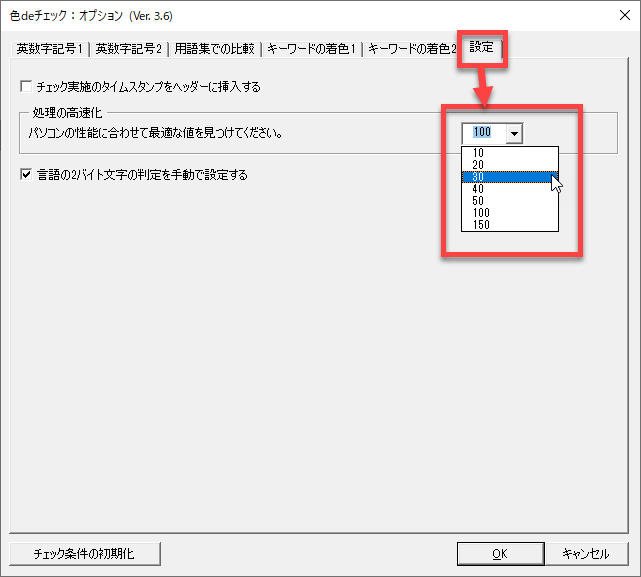Select the 用語集での比較 tab

coord(214,48)
